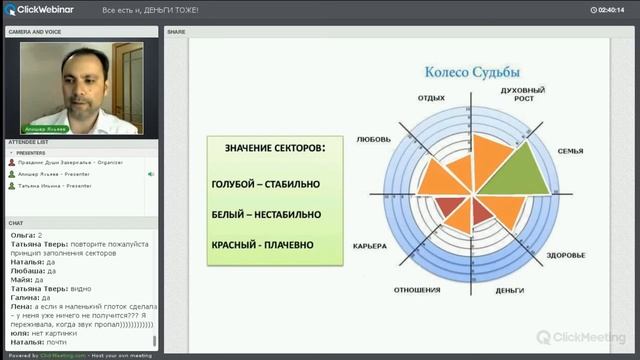Click the 'ЗНАЧЕНИЕ СЕКТОРОВ:' heading
640x360 pixels.
coord(275,148)
